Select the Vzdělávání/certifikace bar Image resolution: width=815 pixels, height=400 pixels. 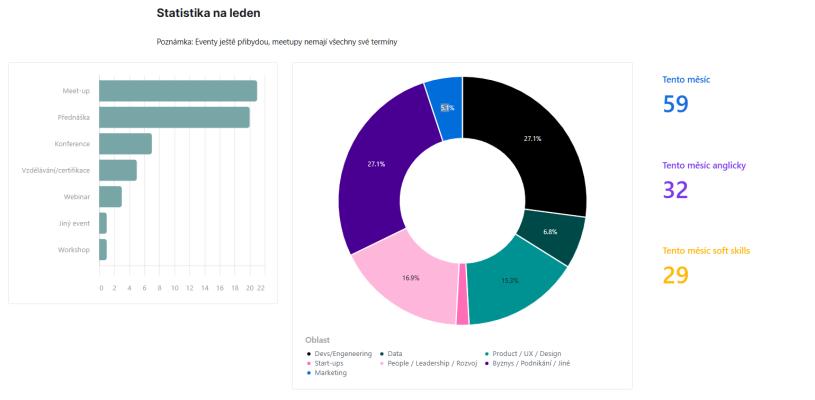tap(118, 170)
